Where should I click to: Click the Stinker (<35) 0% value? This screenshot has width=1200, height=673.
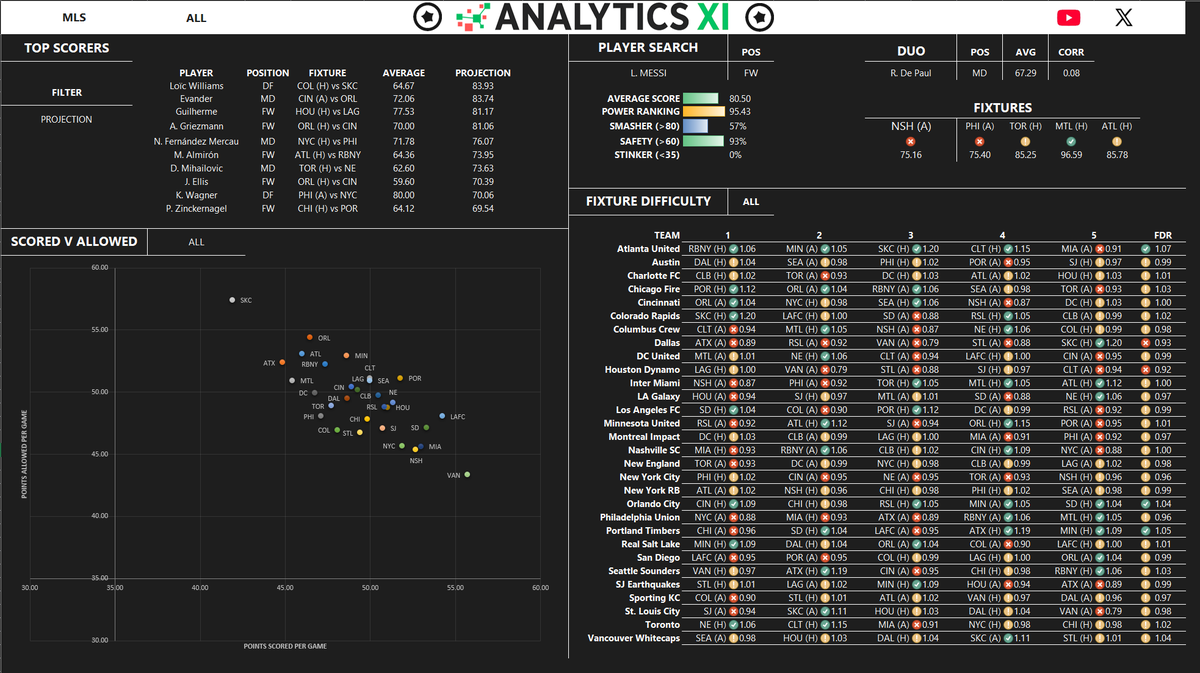[x=737, y=155]
